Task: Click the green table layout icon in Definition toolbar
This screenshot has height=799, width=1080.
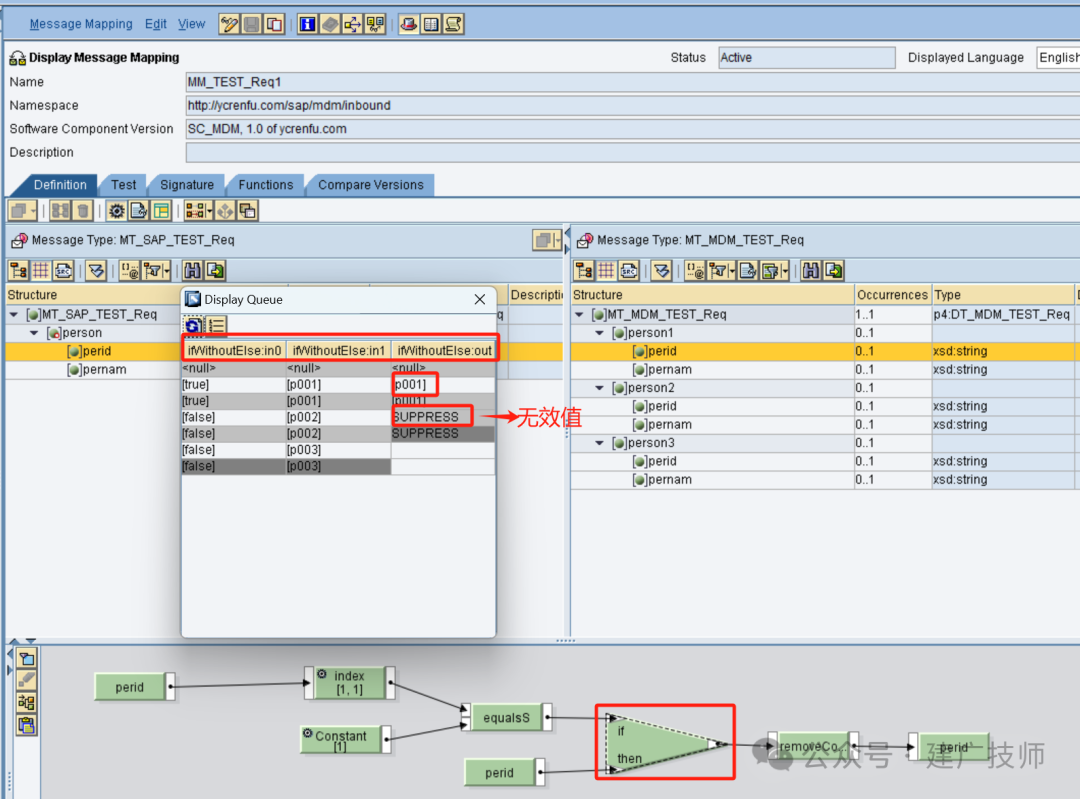Action: pos(161,211)
